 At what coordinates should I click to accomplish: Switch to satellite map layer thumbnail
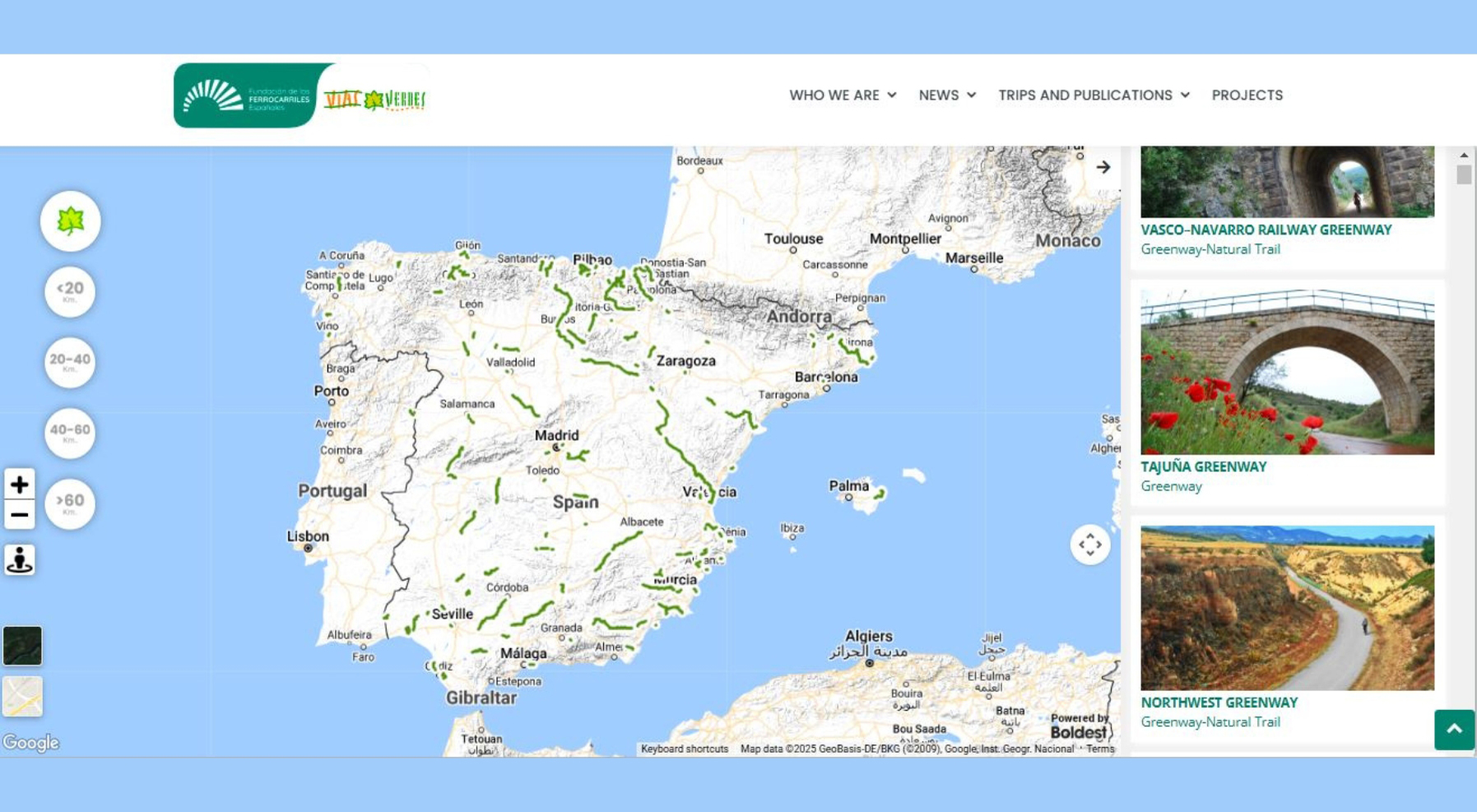(x=22, y=646)
